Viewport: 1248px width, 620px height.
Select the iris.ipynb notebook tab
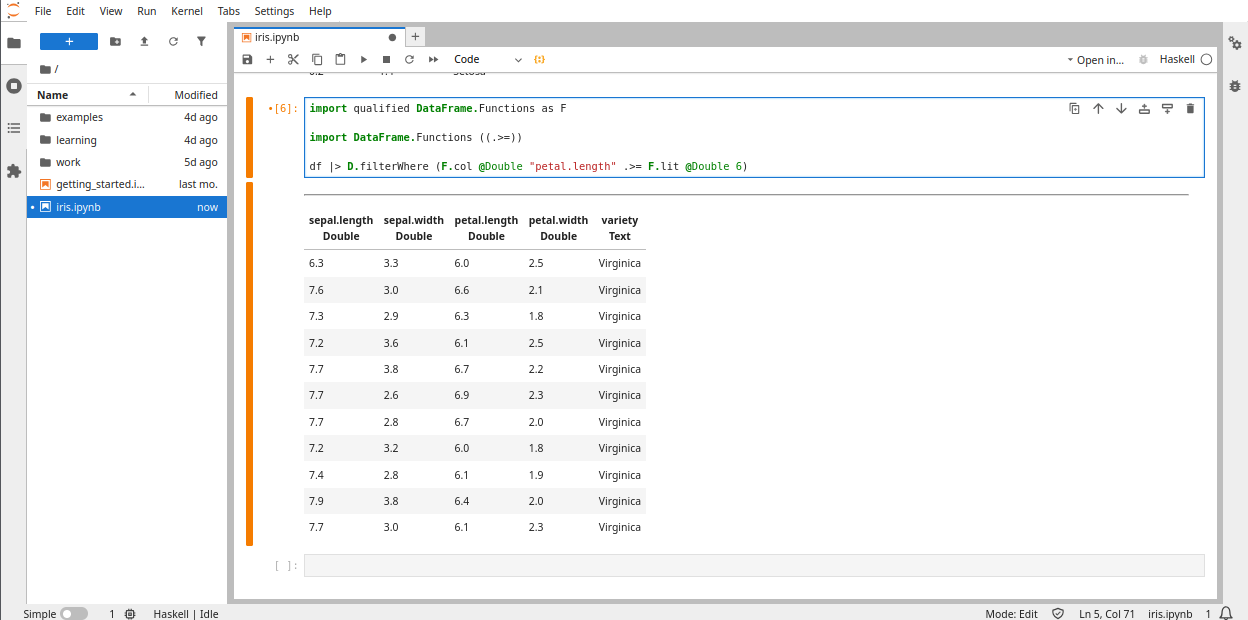(318, 37)
